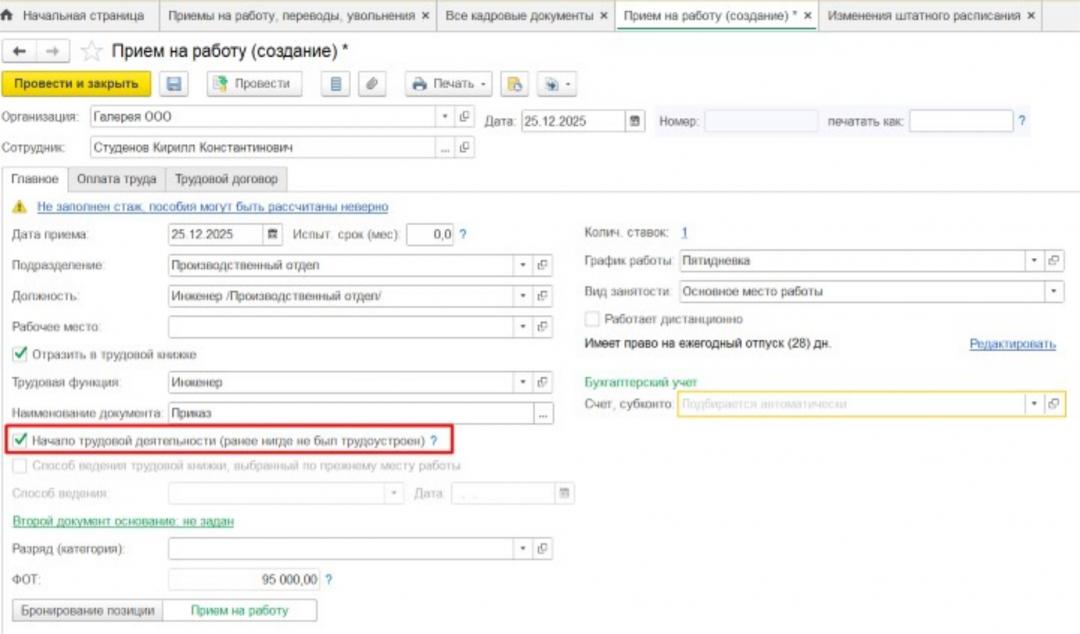
Task: Open the Редактировать vacation link
Action: [1012, 343]
